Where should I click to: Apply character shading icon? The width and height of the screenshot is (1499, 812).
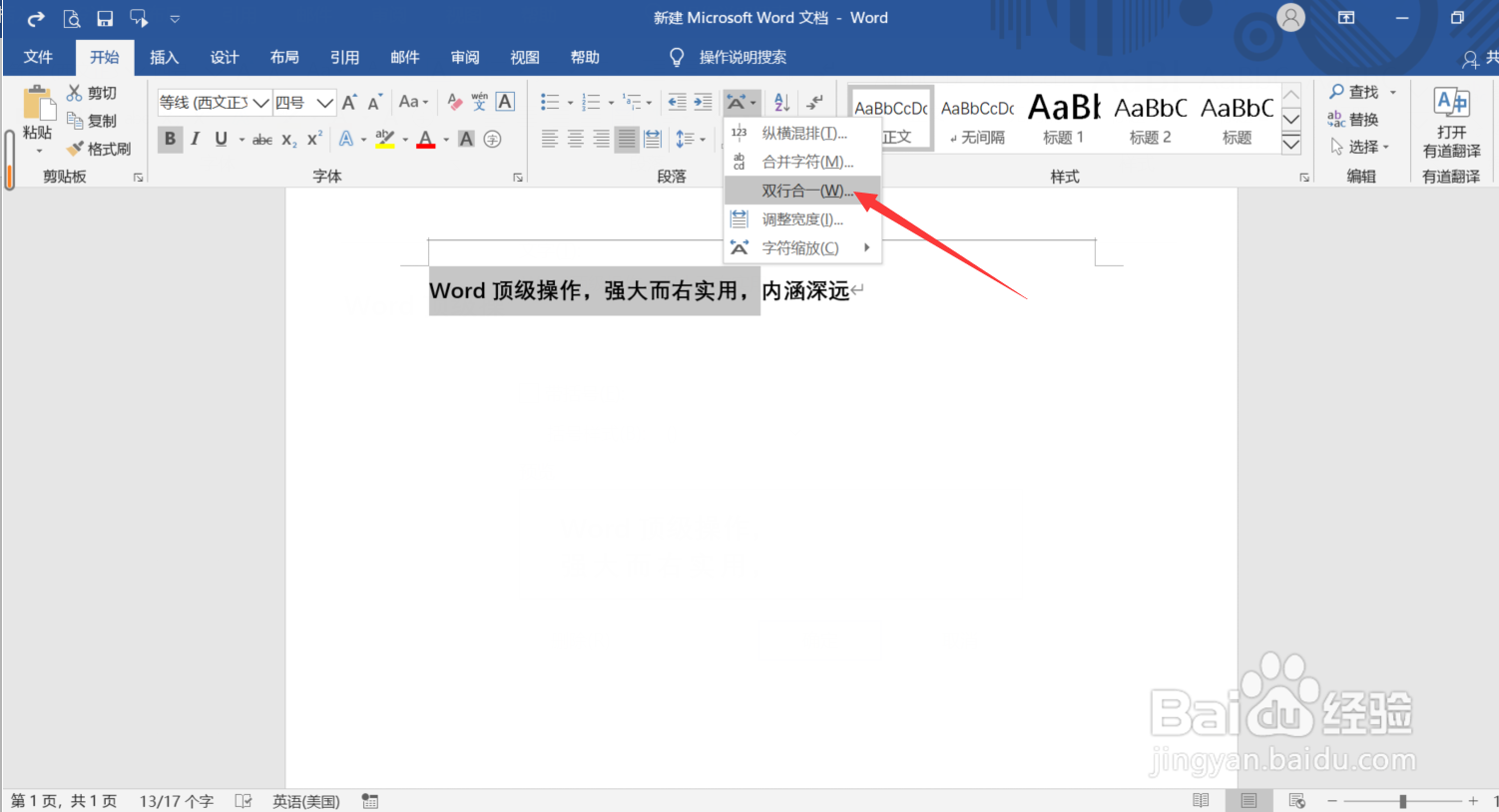[x=466, y=140]
